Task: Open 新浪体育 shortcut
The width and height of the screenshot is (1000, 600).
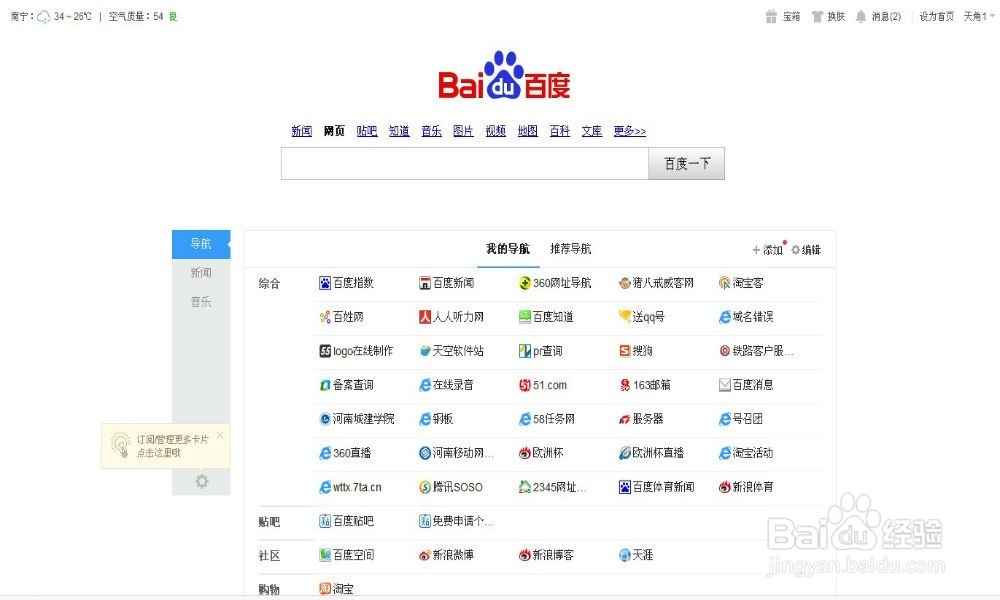Action: 746,487
